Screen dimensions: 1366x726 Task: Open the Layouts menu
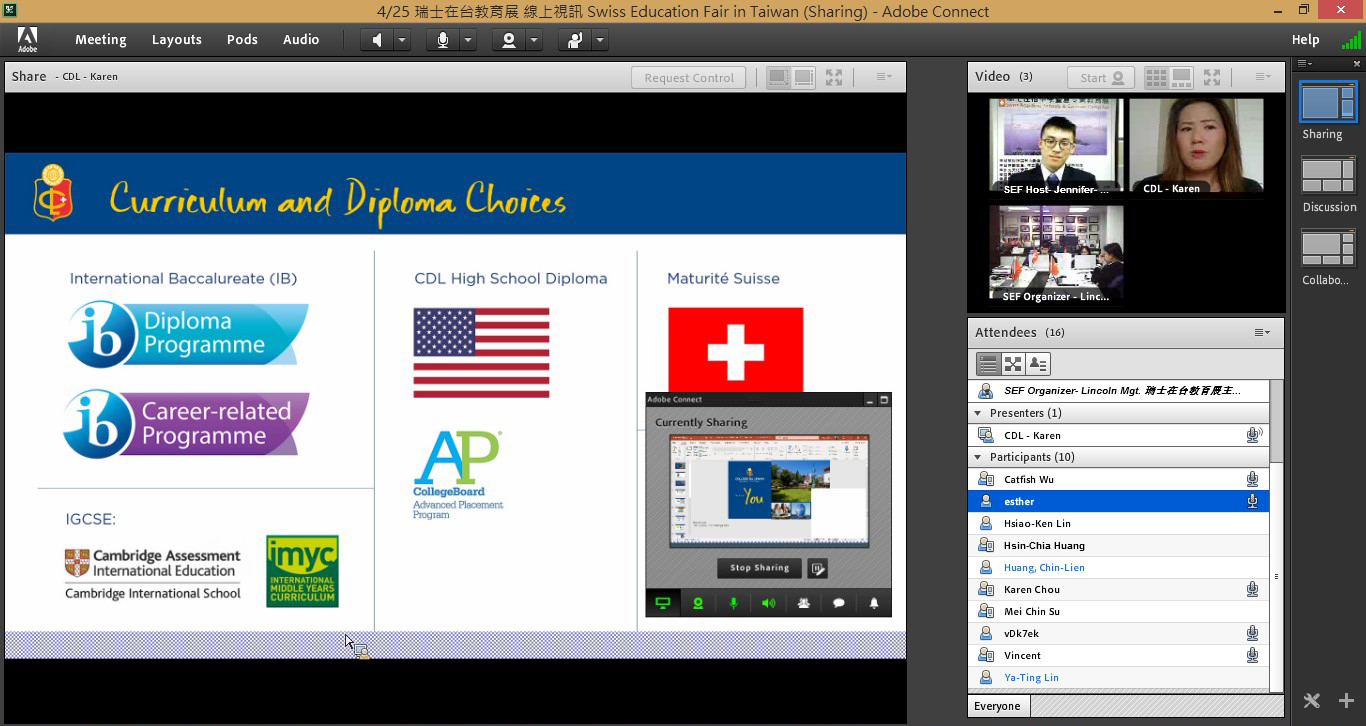pos(177,40)
